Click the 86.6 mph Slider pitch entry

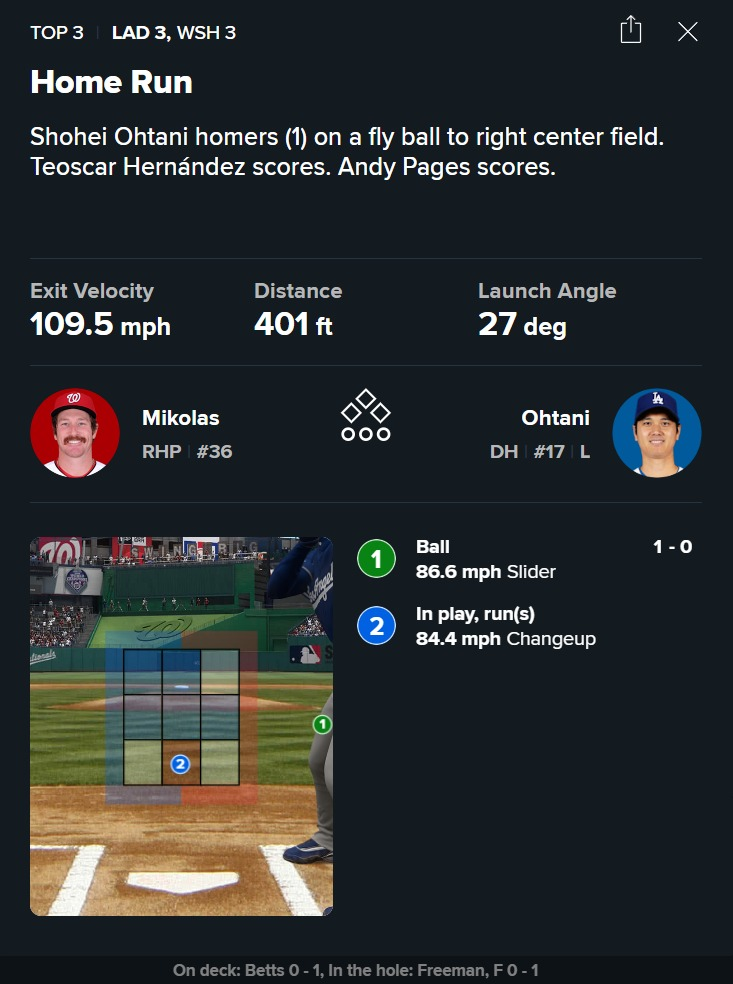(485, 572)
